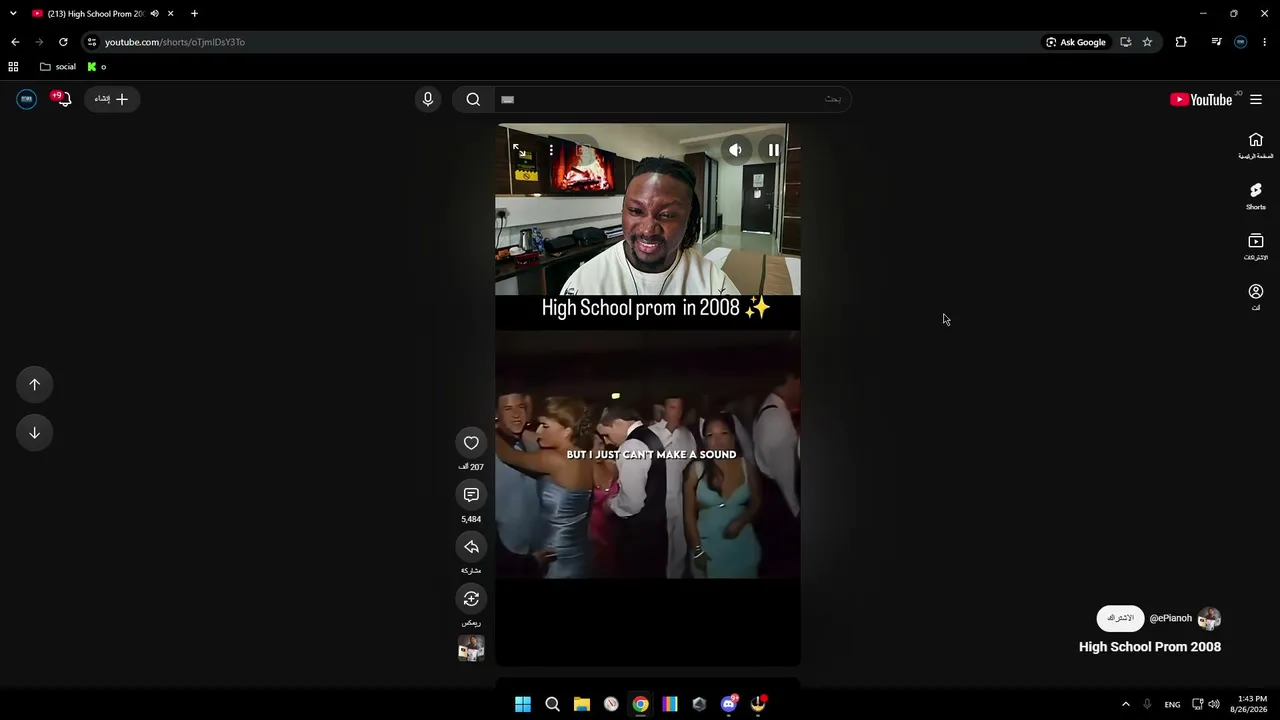Open a new browser tab
Screen dimensions: 1280x720
[194, 14]
